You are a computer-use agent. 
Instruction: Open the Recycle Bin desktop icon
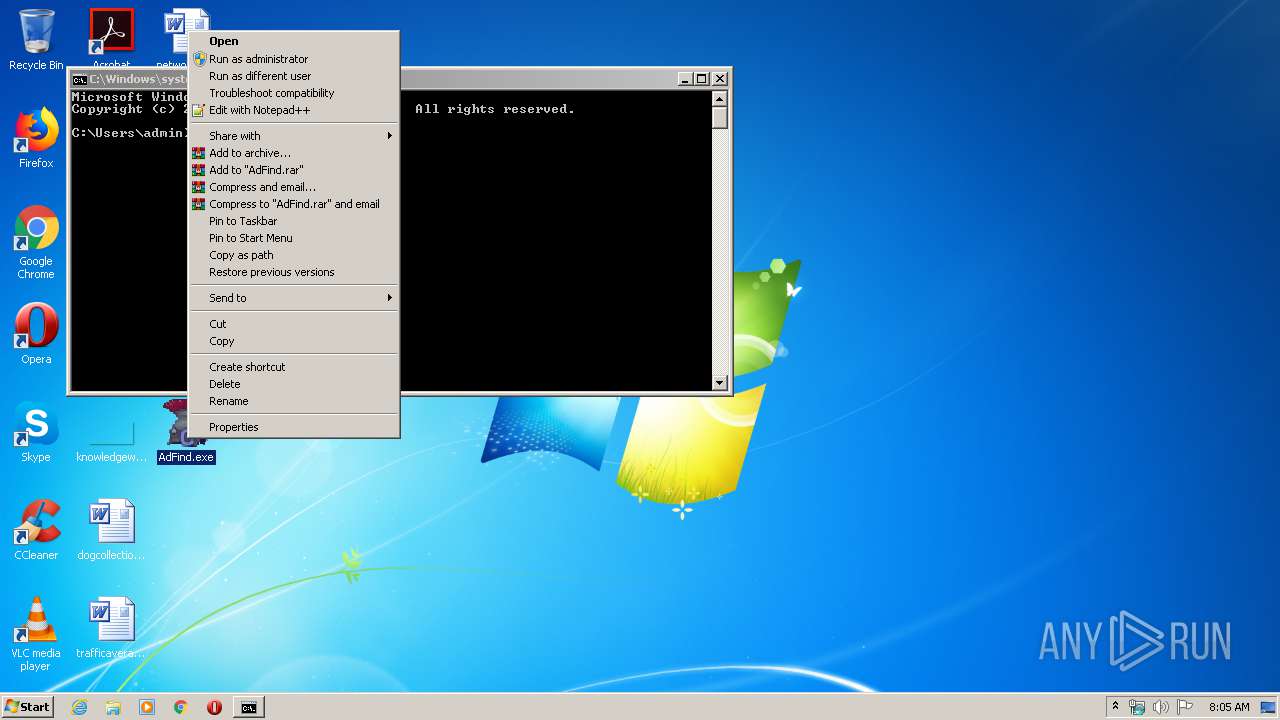click(x=36, y=38)
